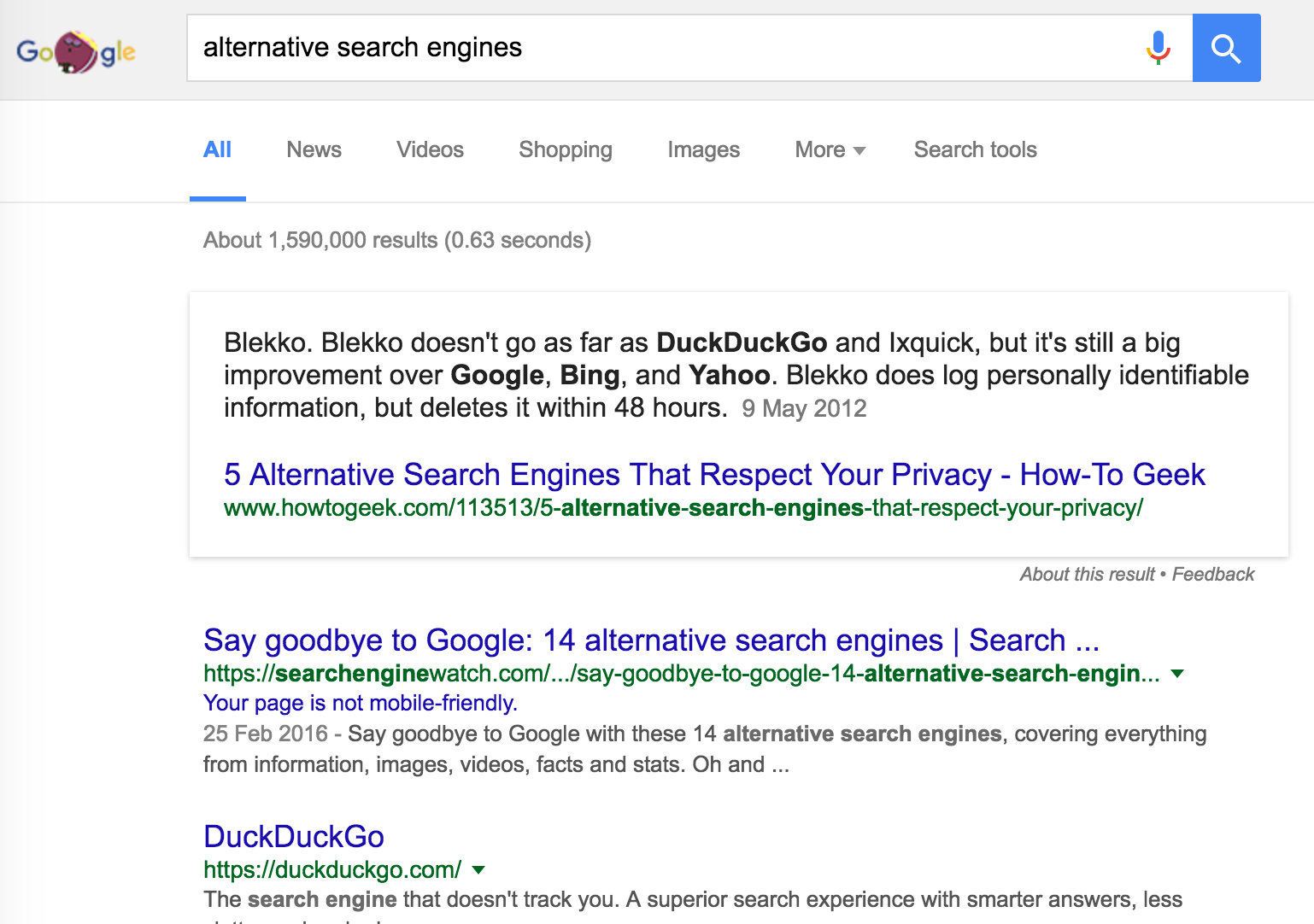Switch to the Videos tab
This screenshot has height=924, width=1314.
pos(430,150)
